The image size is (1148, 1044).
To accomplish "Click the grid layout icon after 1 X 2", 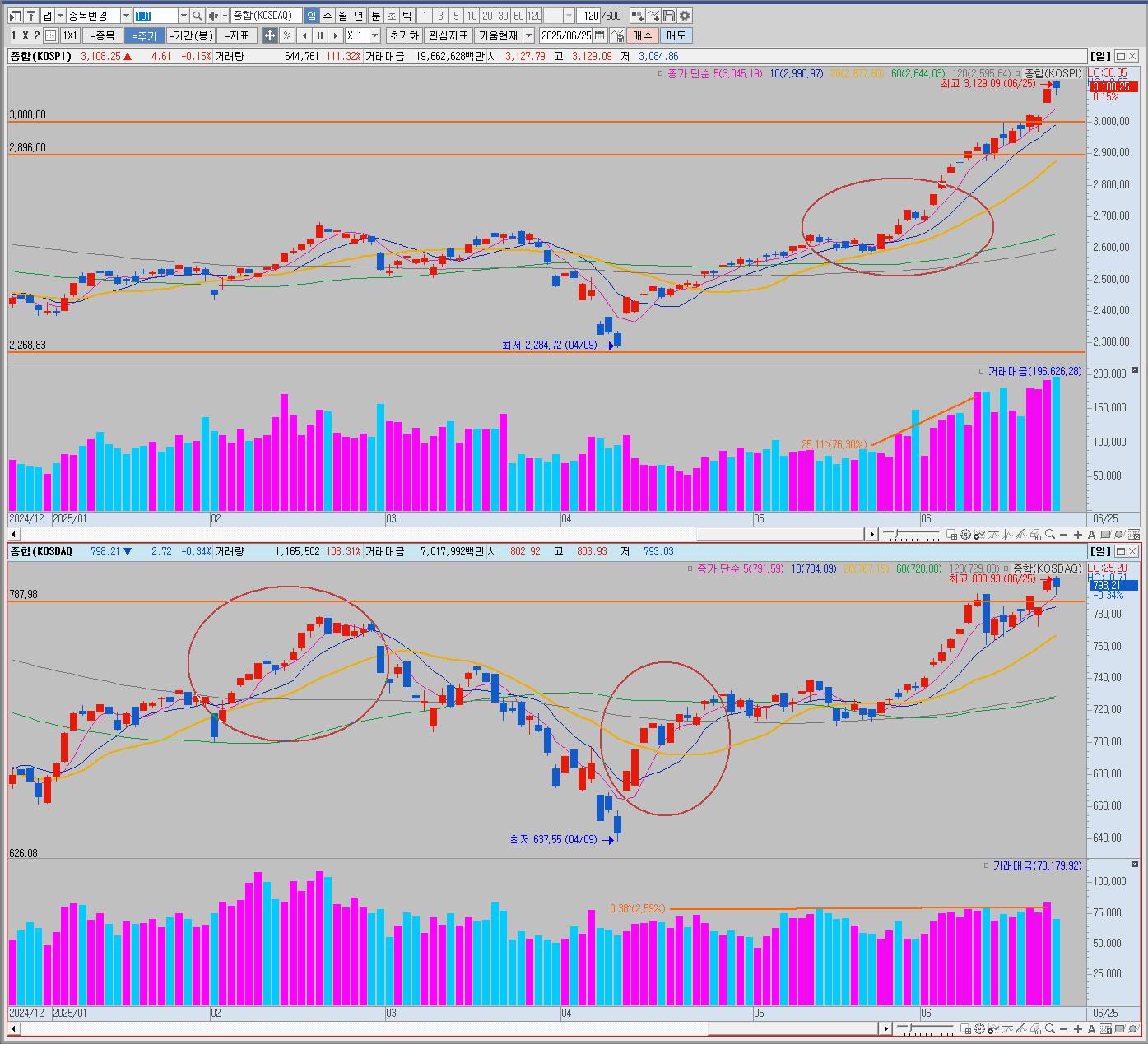I will [50, 35].
